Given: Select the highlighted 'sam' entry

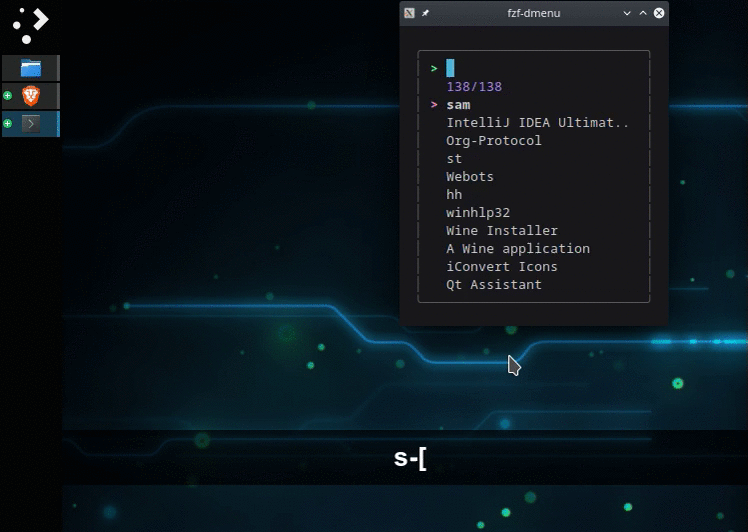Looking at the screenshot, I should point(459,105).
